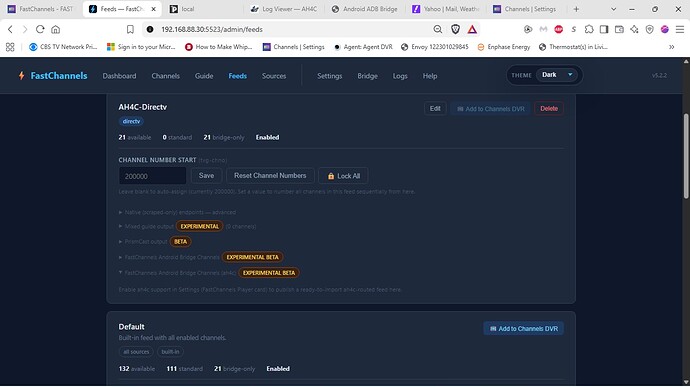Viewport: 690px width, 387px height.
Task: Click the Lock All button
Action: (x=343, y=176)
